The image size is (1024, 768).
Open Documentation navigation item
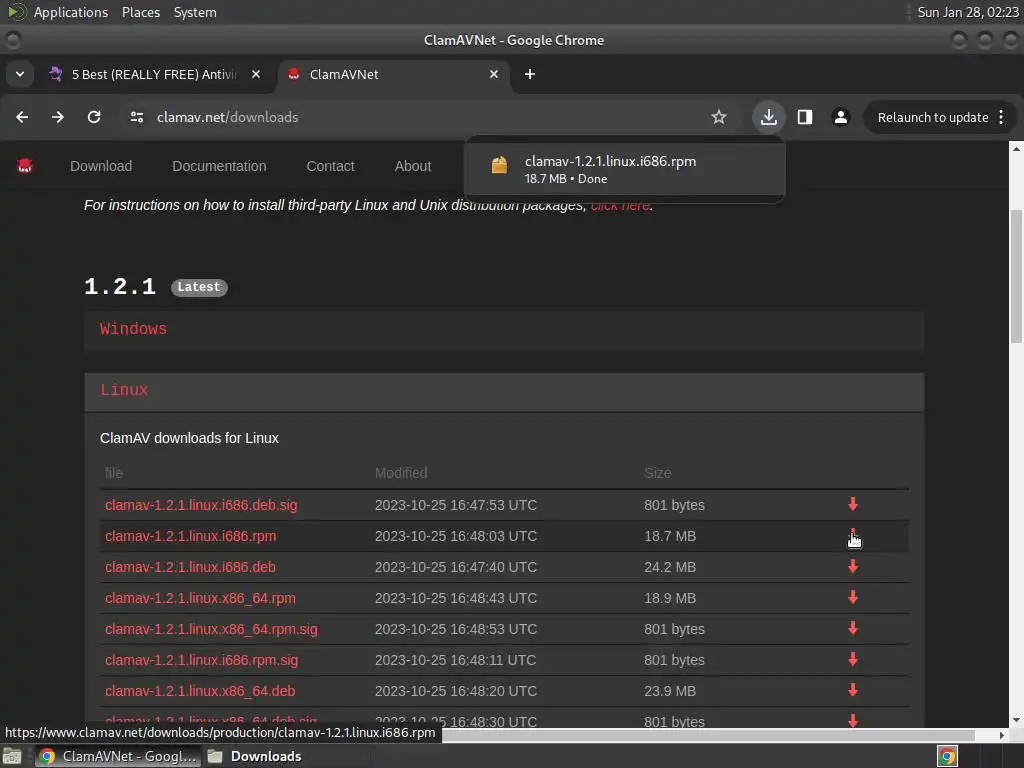[219, 166]
